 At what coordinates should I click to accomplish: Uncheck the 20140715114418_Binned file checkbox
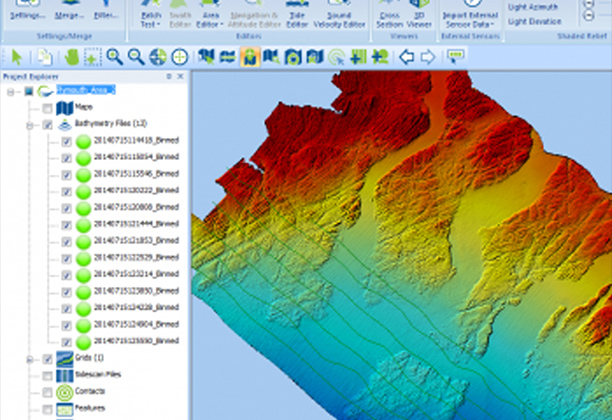66,142
